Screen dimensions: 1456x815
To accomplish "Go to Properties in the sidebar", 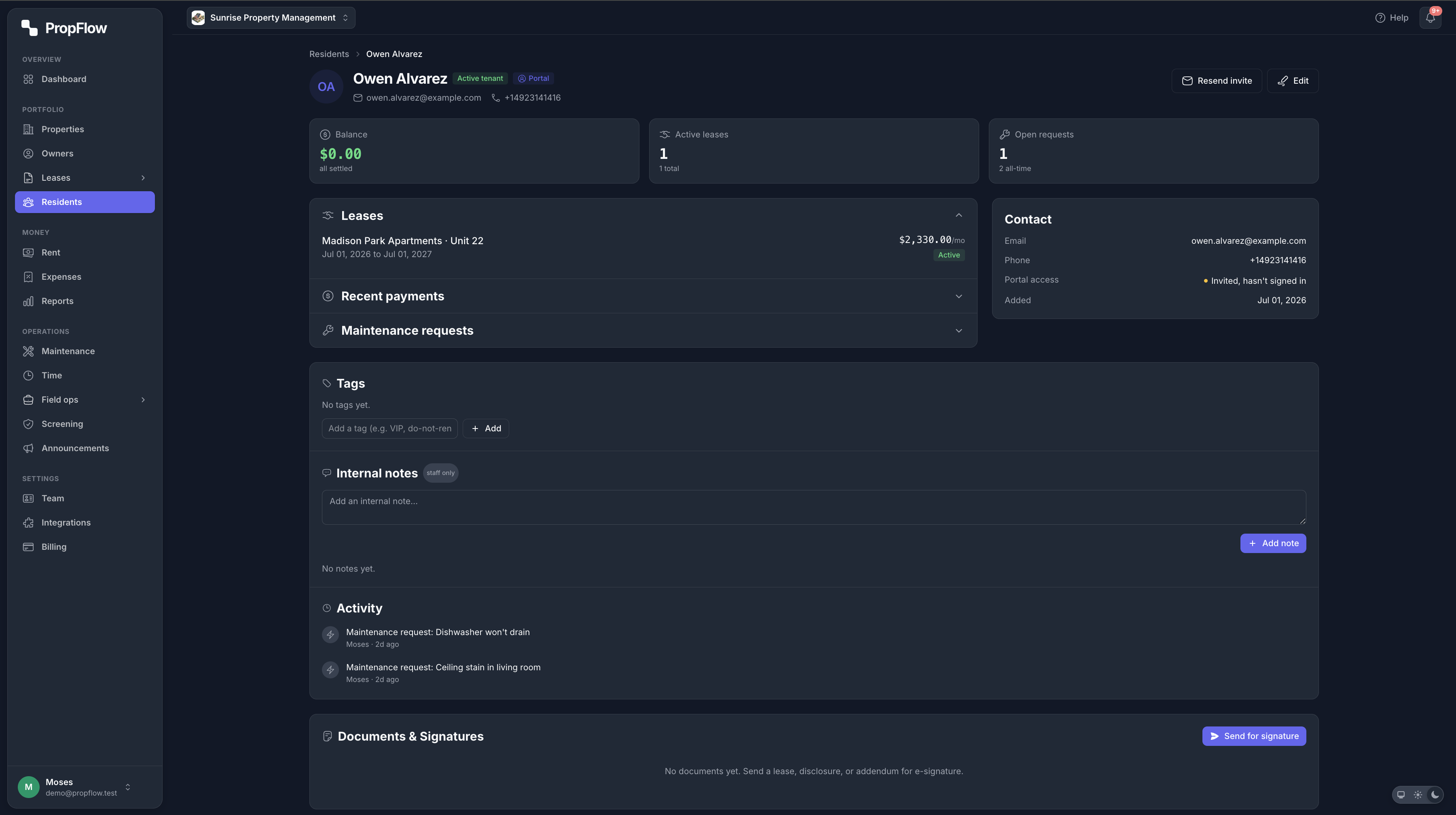I will tap(85, 129).
